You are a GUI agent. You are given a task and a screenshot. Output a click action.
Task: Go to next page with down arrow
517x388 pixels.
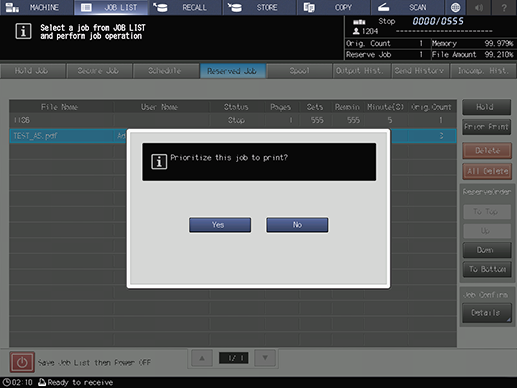pyautogui.click(x=265, y=358)
